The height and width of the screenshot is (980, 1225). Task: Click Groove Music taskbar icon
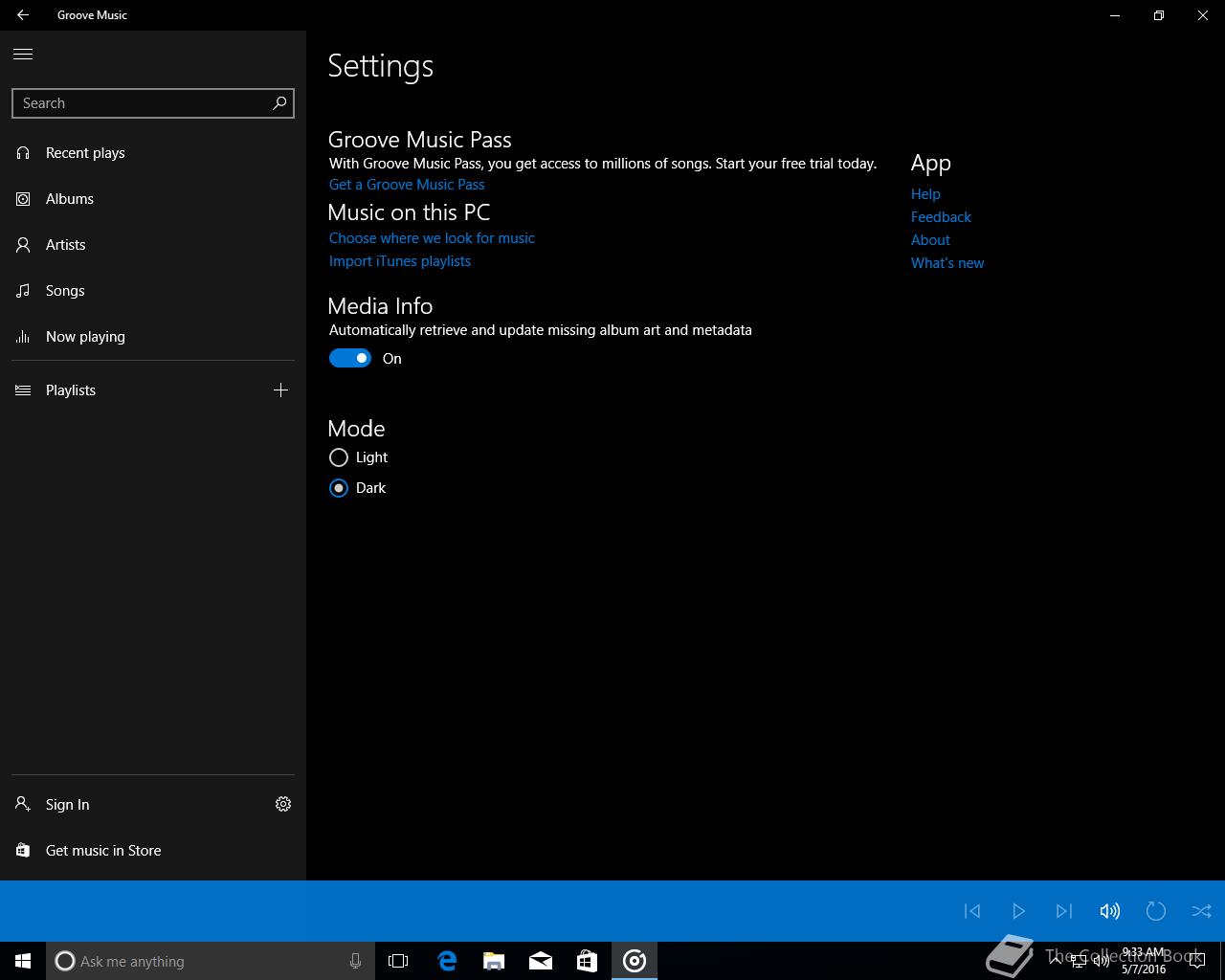click(x=635, y=961)
